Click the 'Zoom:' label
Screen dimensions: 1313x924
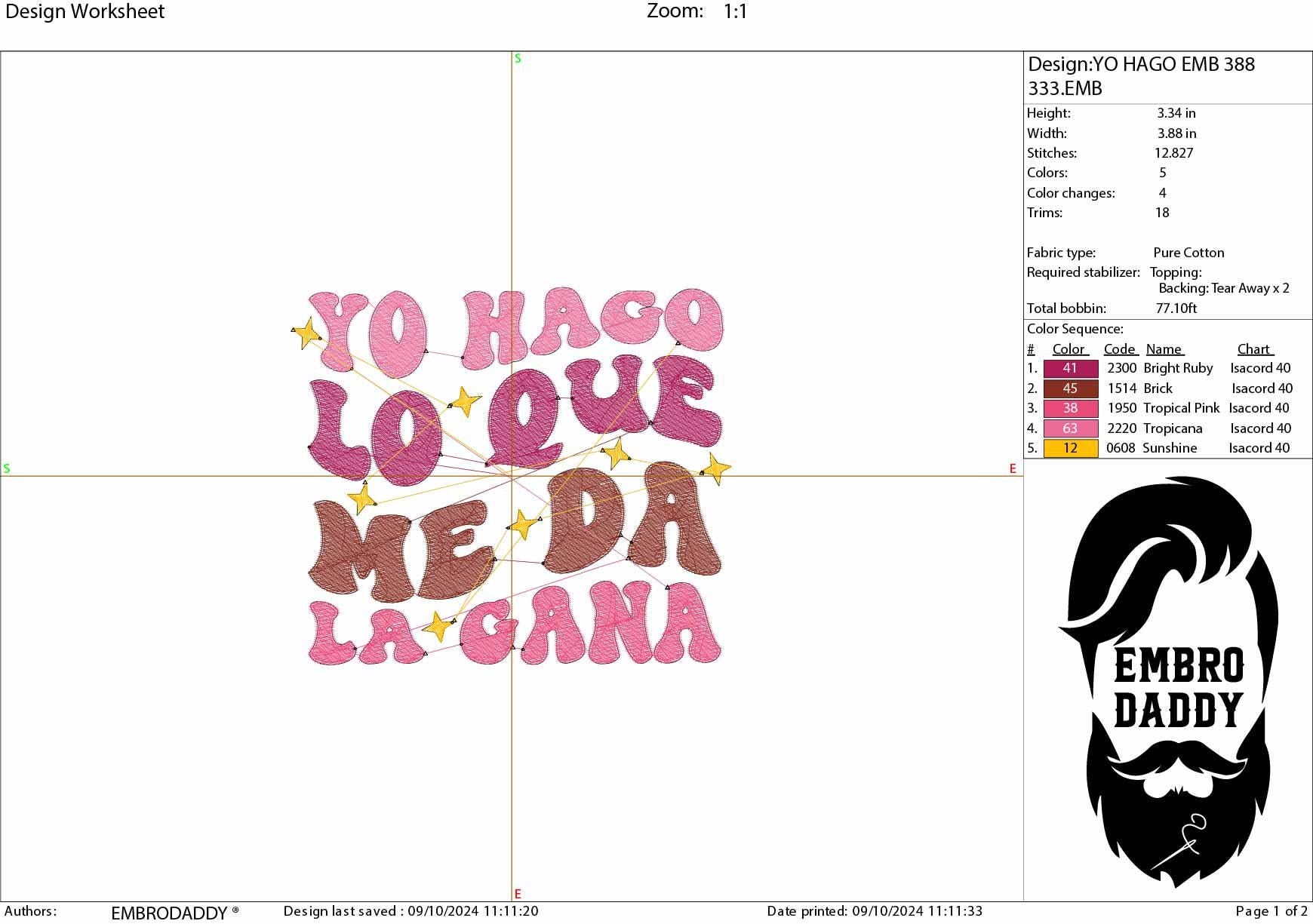675,11
